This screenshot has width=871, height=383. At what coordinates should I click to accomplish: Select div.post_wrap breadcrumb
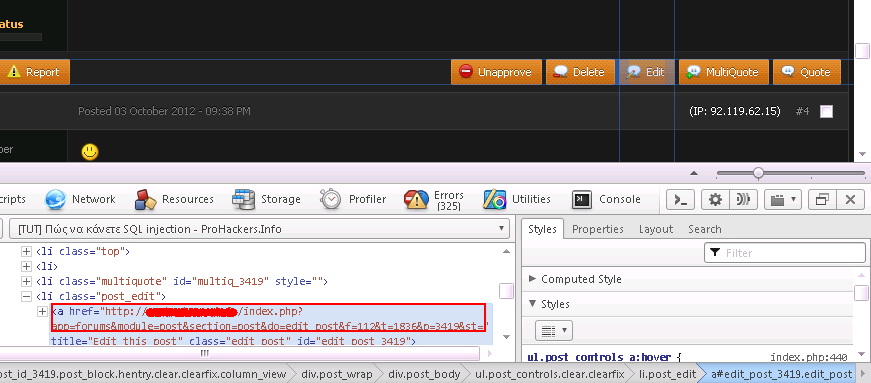tap(337, 374)
